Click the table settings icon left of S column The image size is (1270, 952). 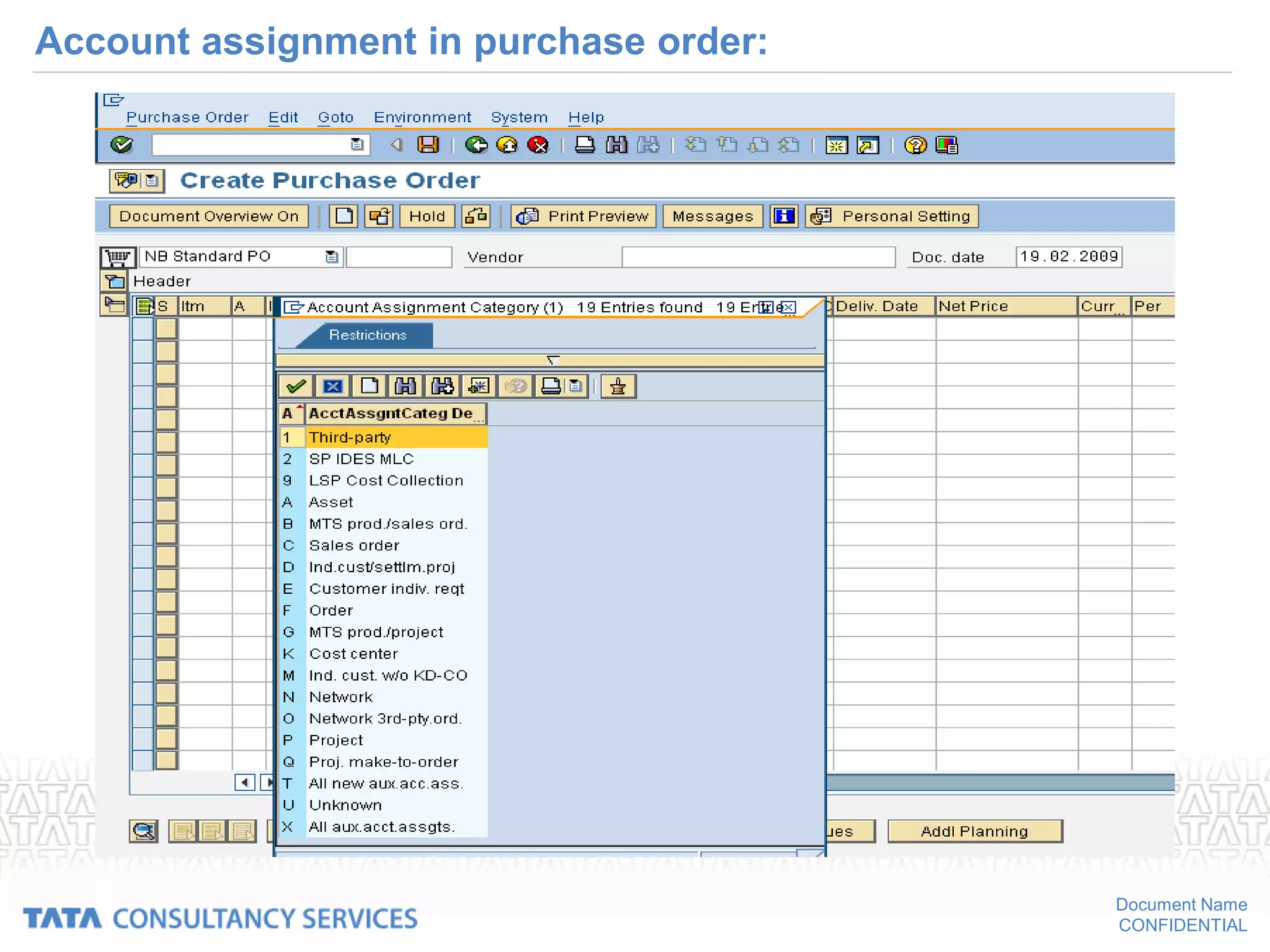coord(144,306)
